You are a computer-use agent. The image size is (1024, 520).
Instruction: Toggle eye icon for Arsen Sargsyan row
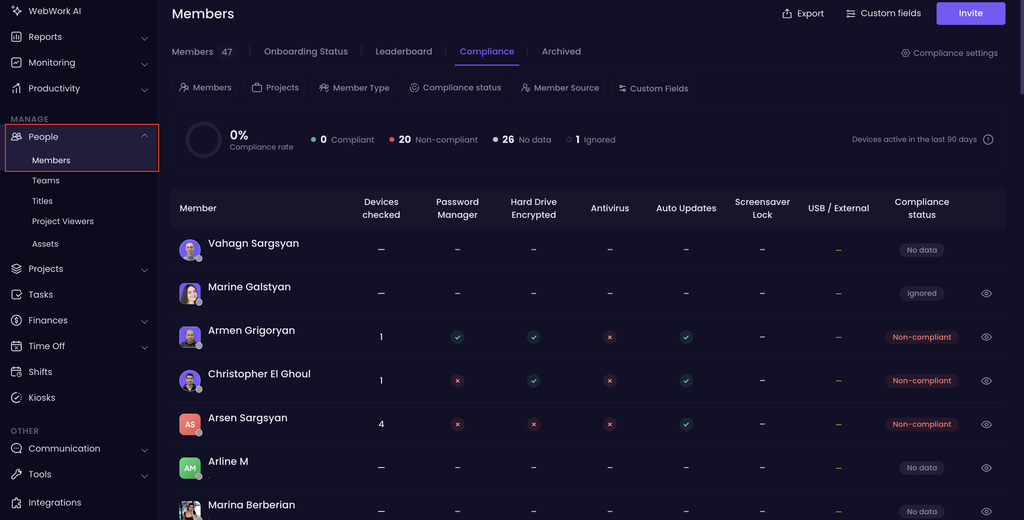pos(986,424)
